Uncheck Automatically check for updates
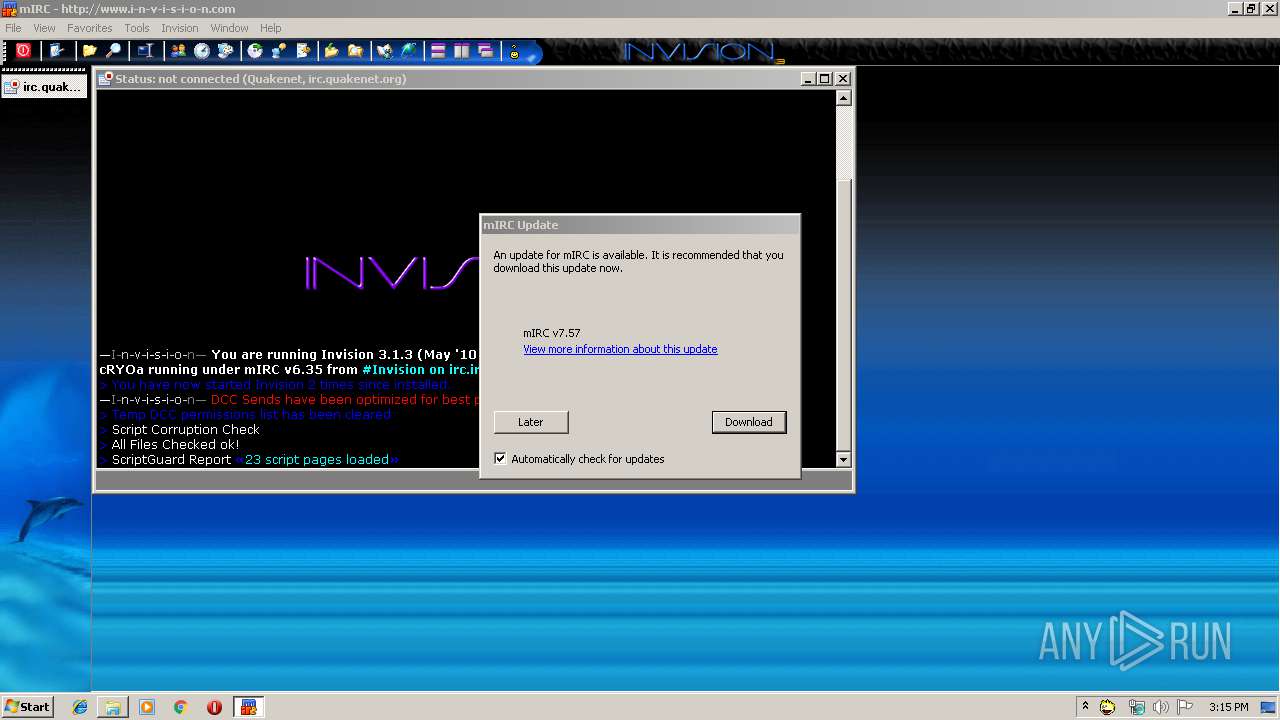1280x720 pixels. pos(500,459)
